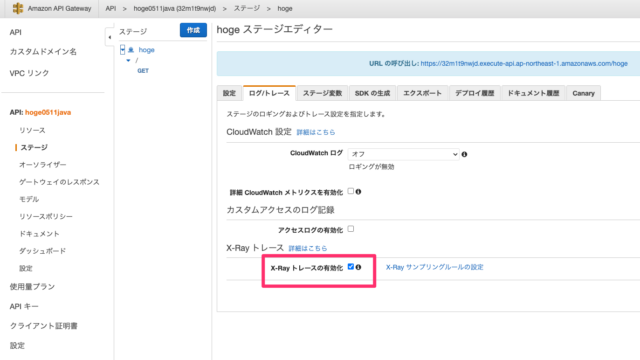Screen dimensions: 640x360
Task: Collapse the root path / node arrow
Action: coord(128,60)
